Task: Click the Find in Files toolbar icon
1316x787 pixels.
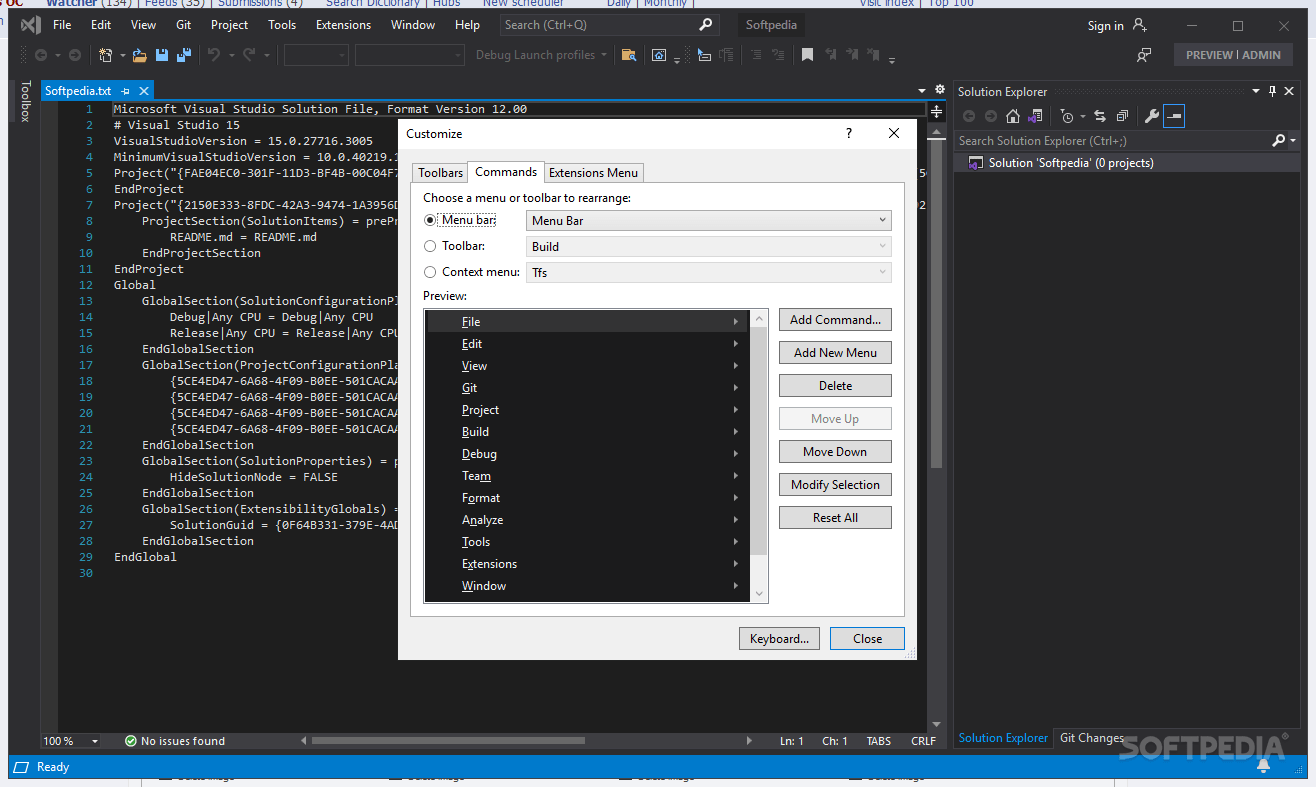Action: point(628,55)
